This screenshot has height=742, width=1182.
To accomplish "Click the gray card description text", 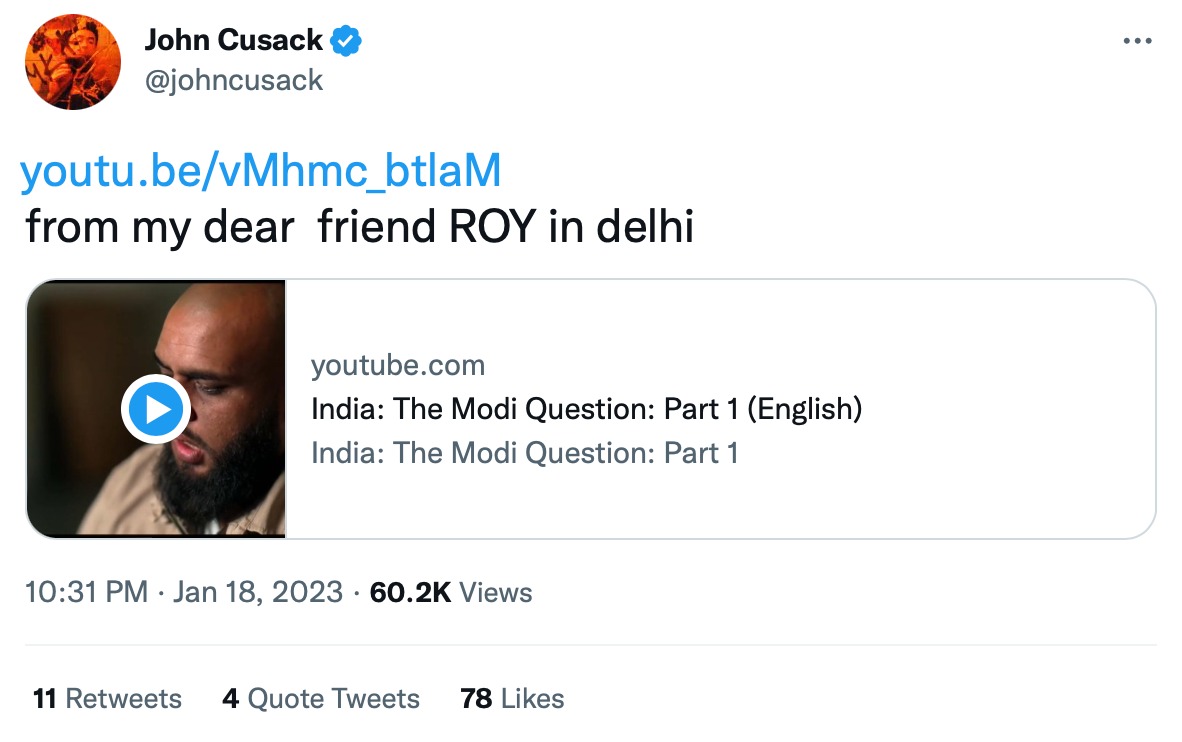I will pos(524,453).
